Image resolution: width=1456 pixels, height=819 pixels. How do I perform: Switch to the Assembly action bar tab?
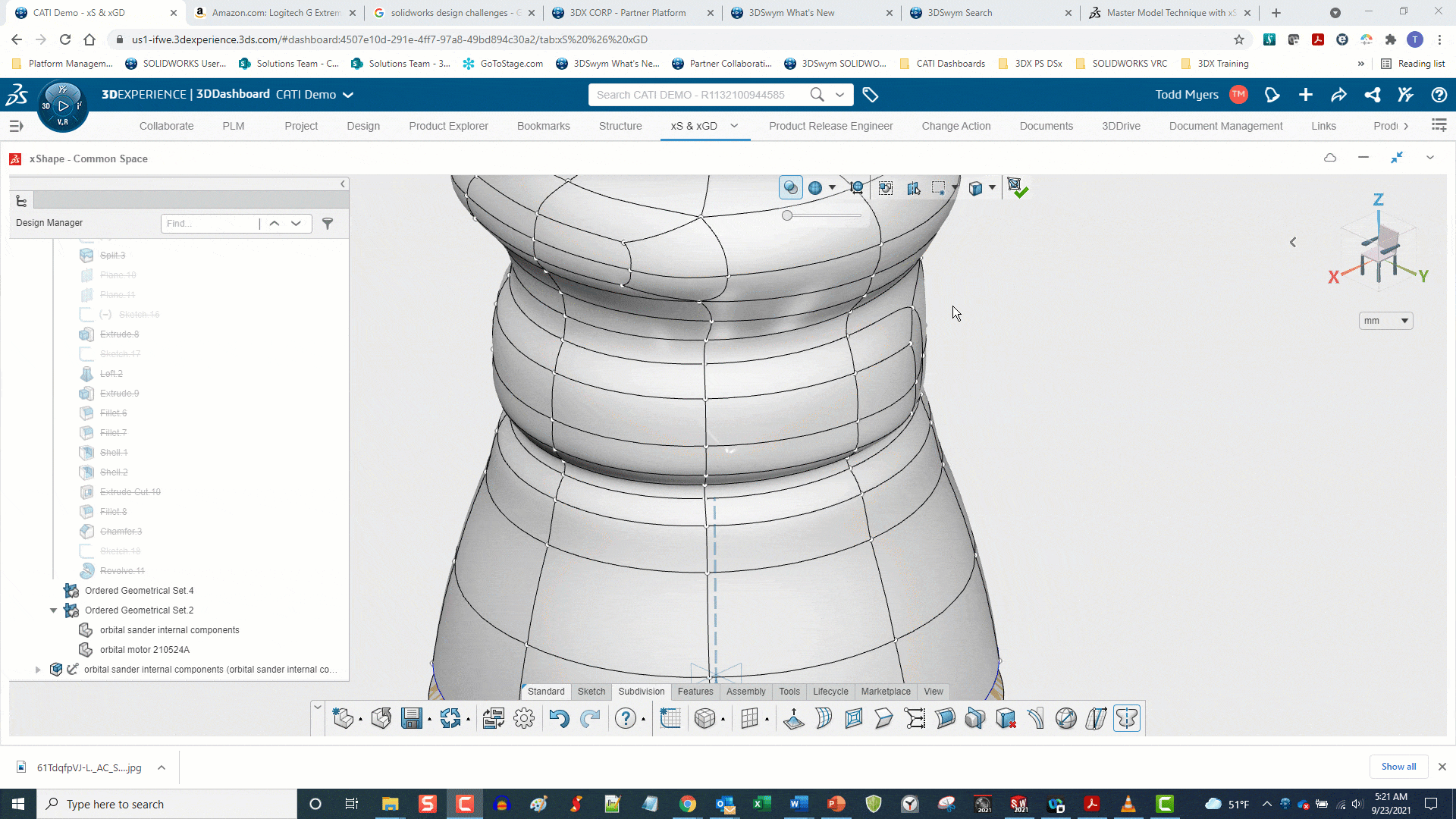point(746,692)
